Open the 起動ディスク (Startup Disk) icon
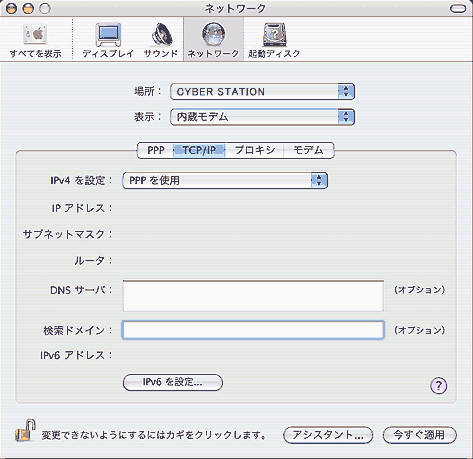The image size is (473, 459). (x=274, y=34)
